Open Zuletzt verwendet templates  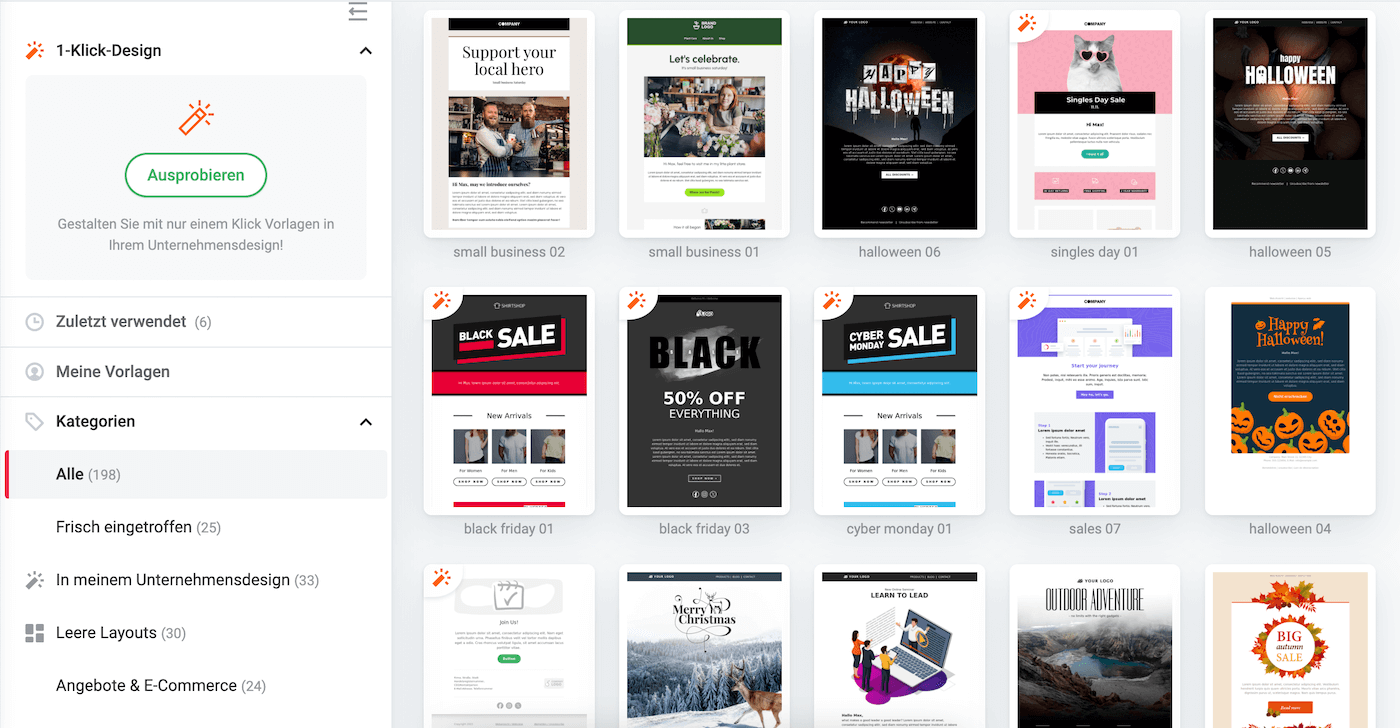(196, 322)
